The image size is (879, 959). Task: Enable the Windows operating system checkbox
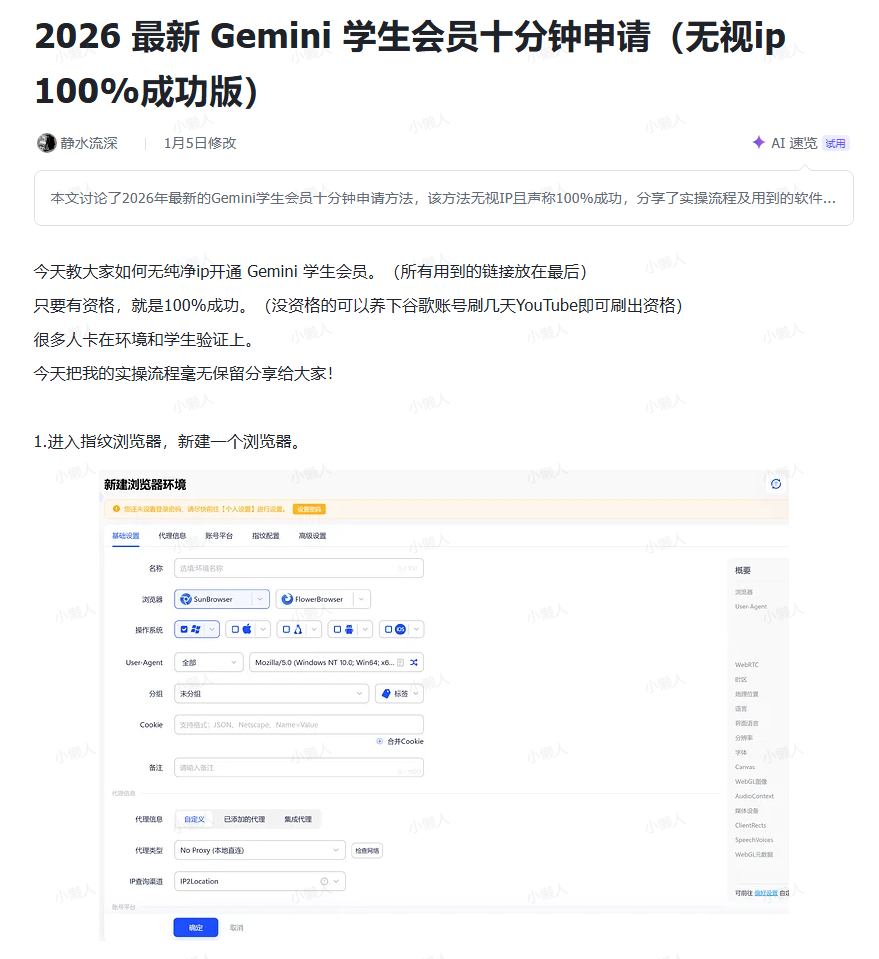click(183, 629)
